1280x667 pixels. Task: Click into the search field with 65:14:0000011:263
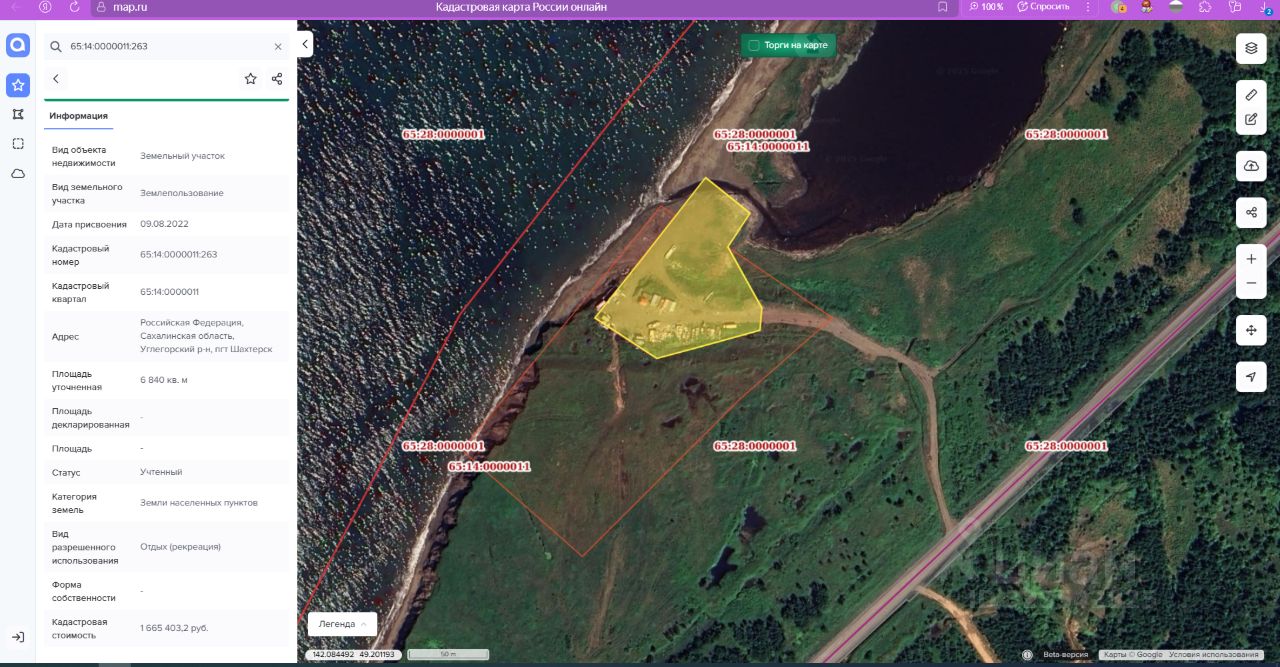point(167,46)
